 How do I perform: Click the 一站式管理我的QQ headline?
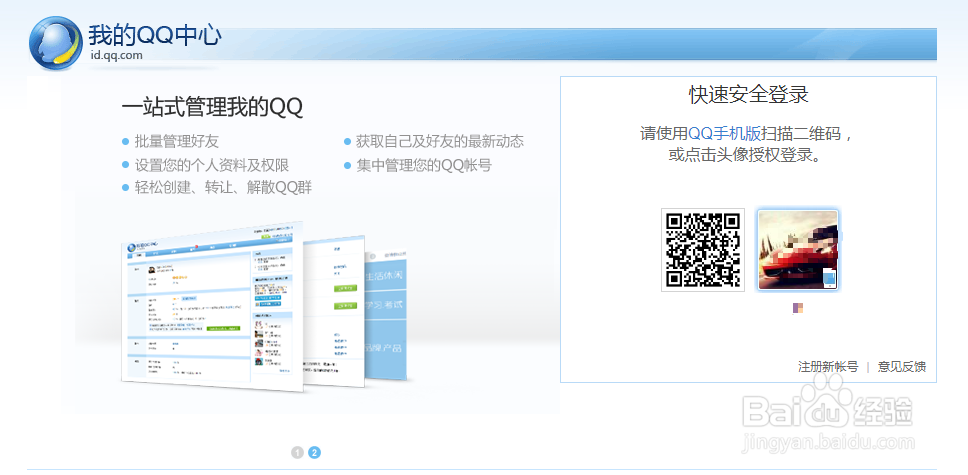[212, 107]
